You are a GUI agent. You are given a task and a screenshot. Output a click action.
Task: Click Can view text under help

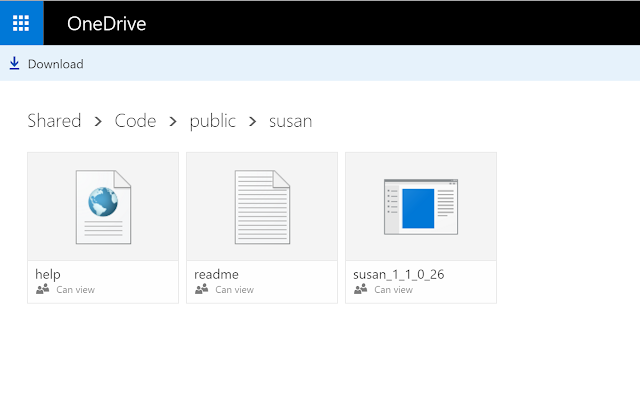click(x=76, y=290)
